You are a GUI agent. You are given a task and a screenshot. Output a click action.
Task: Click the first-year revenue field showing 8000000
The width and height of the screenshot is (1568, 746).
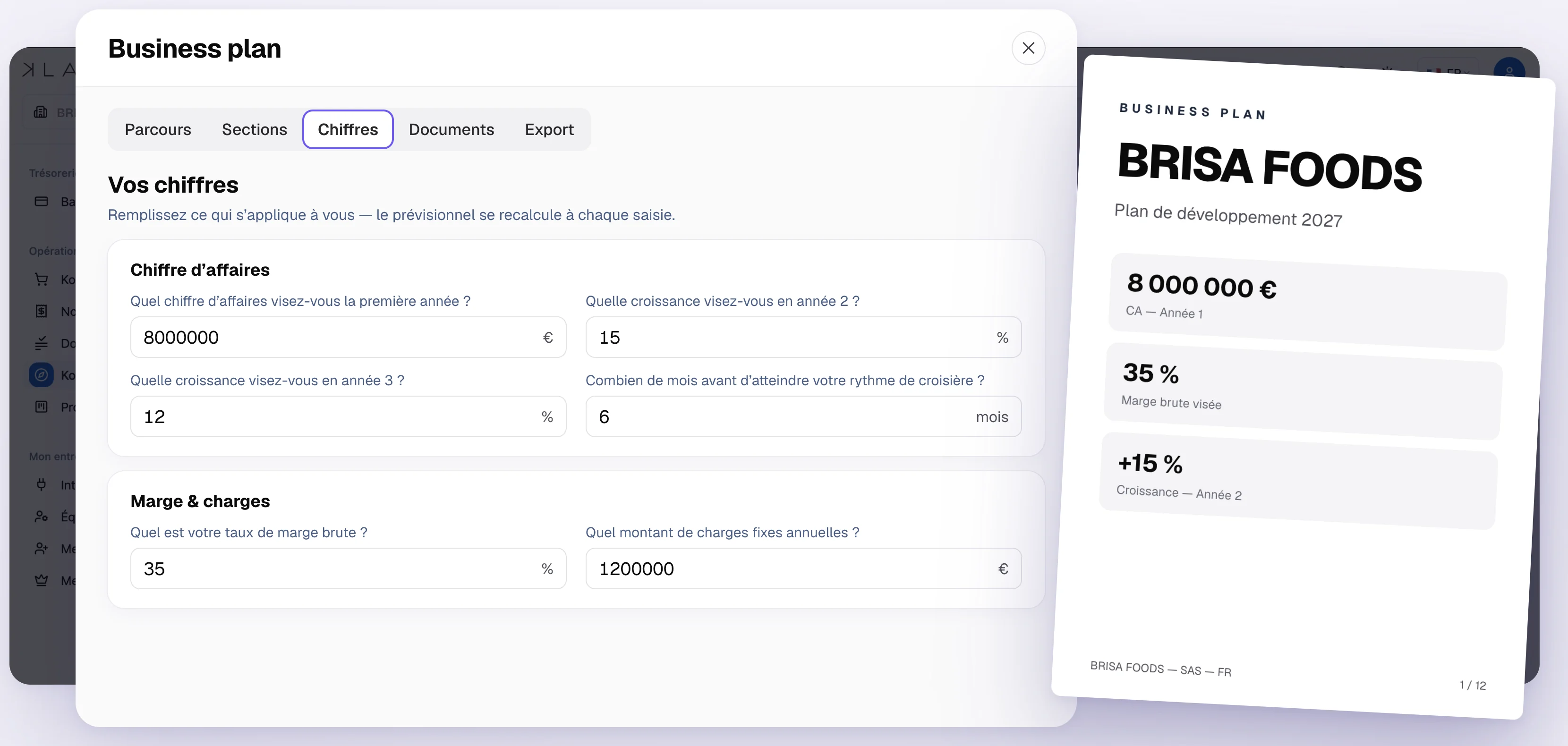348,337
